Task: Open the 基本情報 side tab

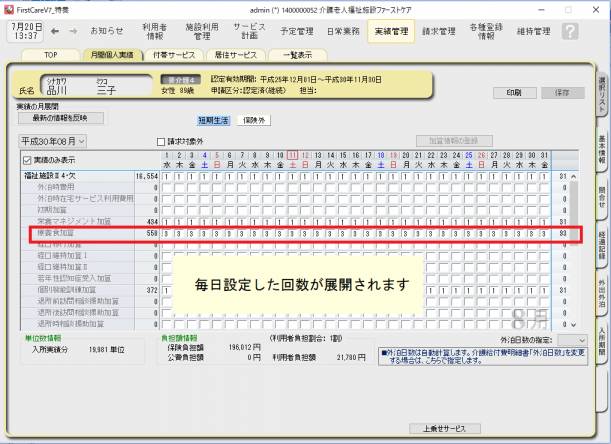Action: tap(602, 148)
